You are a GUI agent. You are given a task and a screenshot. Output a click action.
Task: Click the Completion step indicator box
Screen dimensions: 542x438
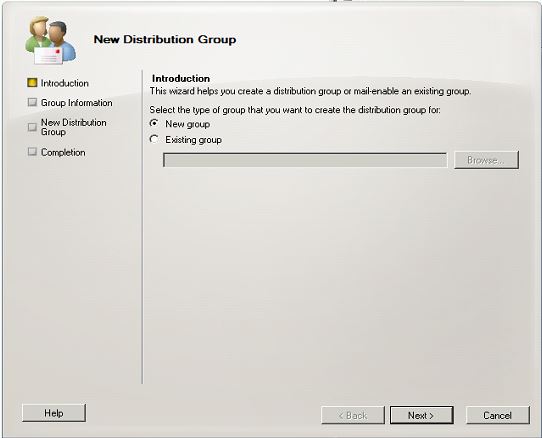32,151
